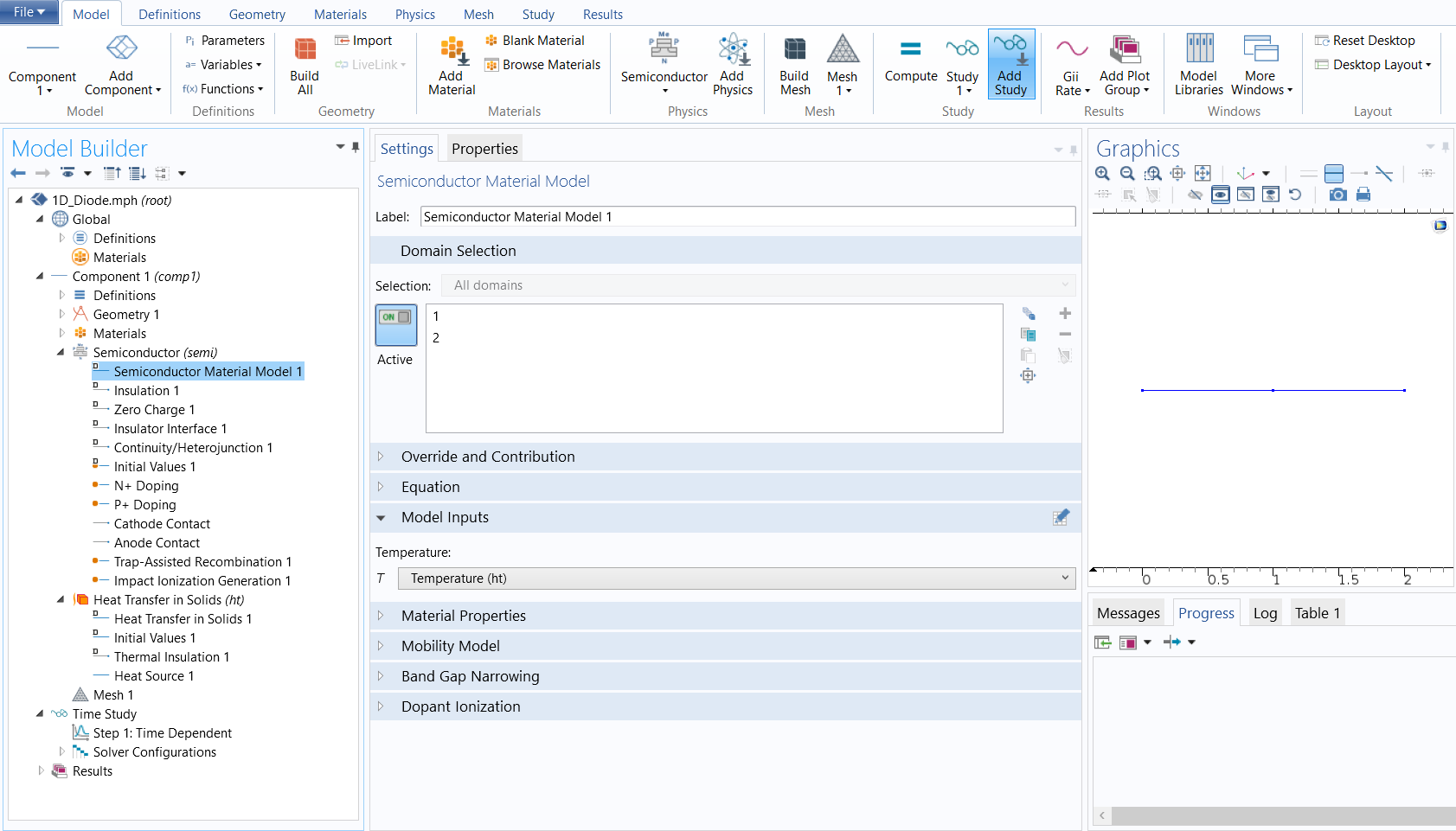Open the Temperature (ht) dropdown

click(736, 579)
